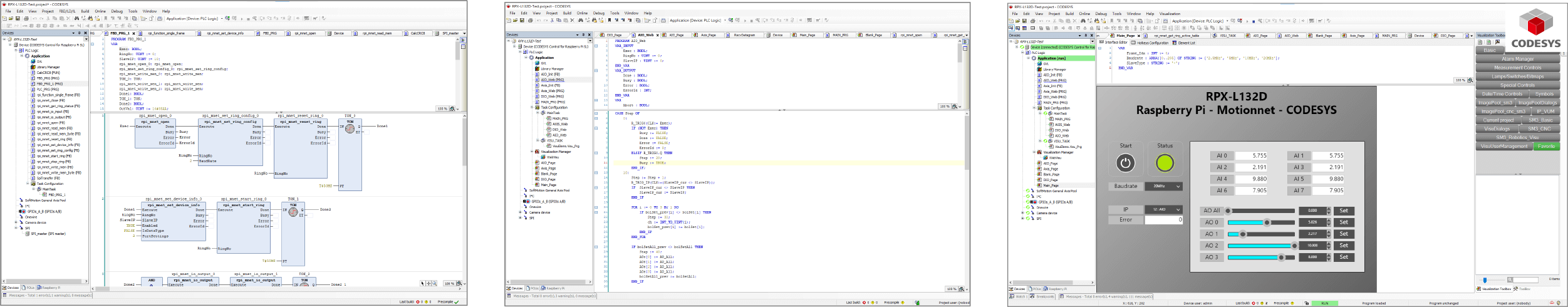This screenshot has height=307, width=1568.
Task: Click the pin icon on the left window Devices panel
Action: [x=80, y=33]
